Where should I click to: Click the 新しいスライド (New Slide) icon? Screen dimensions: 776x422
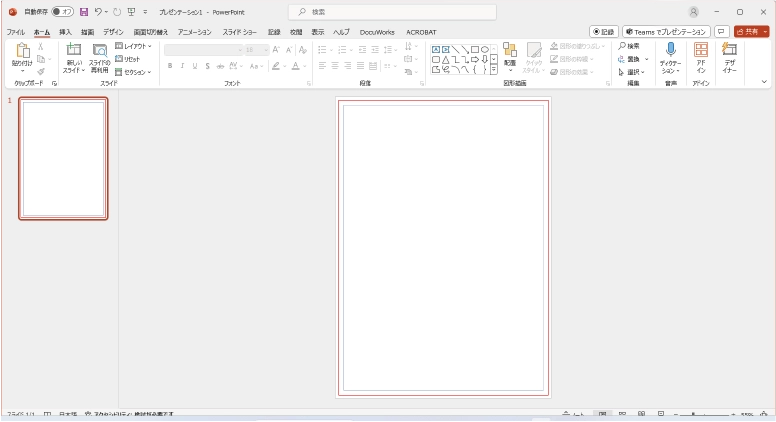[x=74, y=49]
